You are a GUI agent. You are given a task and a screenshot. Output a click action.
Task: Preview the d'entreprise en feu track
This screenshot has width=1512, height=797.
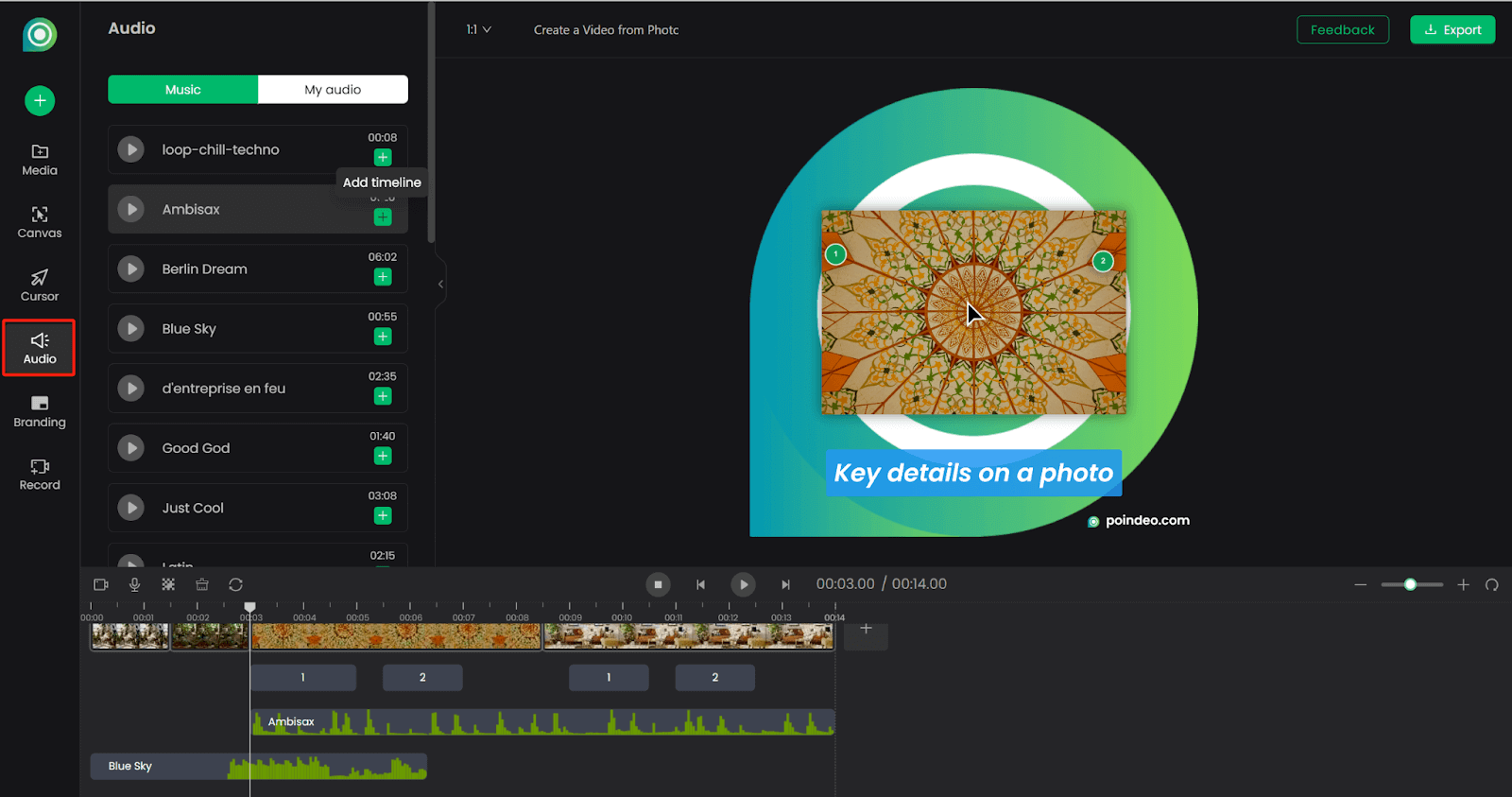131,388
